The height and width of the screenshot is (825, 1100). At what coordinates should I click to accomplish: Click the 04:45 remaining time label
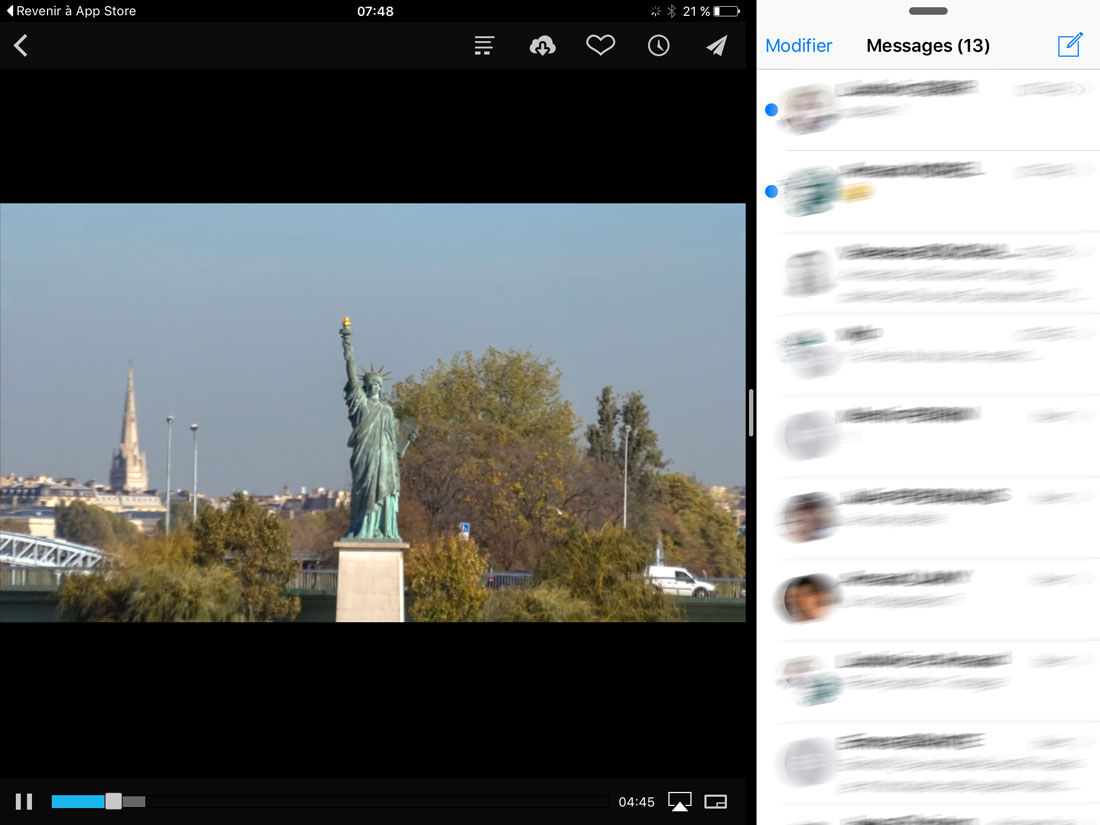pyautogui.click(x=636, y=802)
